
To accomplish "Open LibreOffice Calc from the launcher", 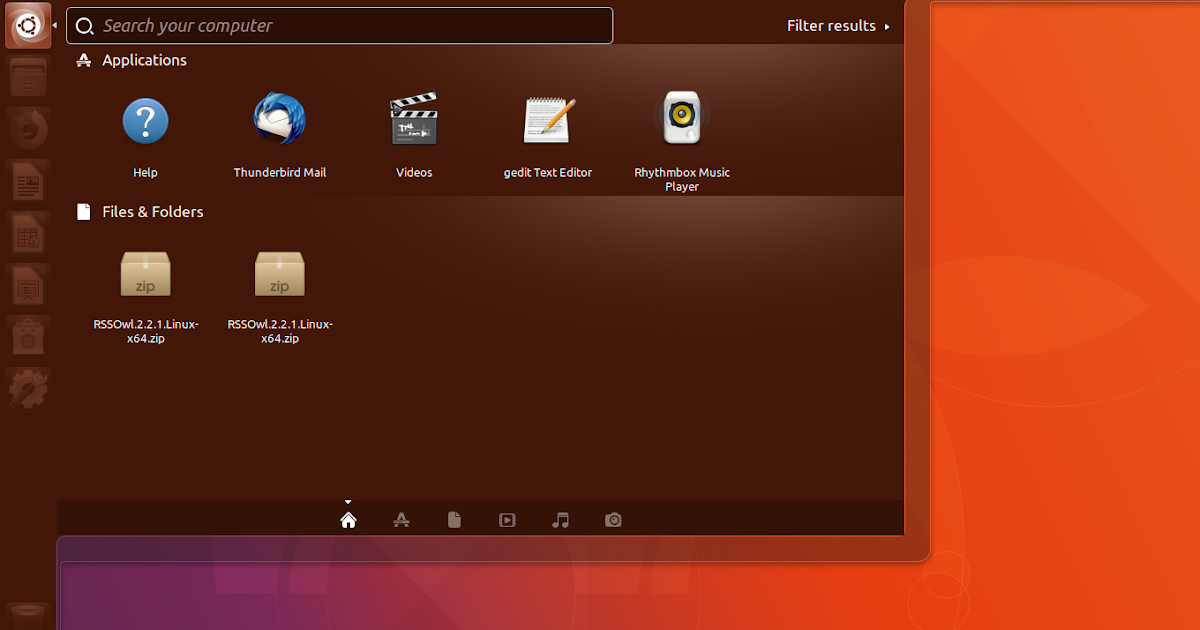I will (28, 233).
